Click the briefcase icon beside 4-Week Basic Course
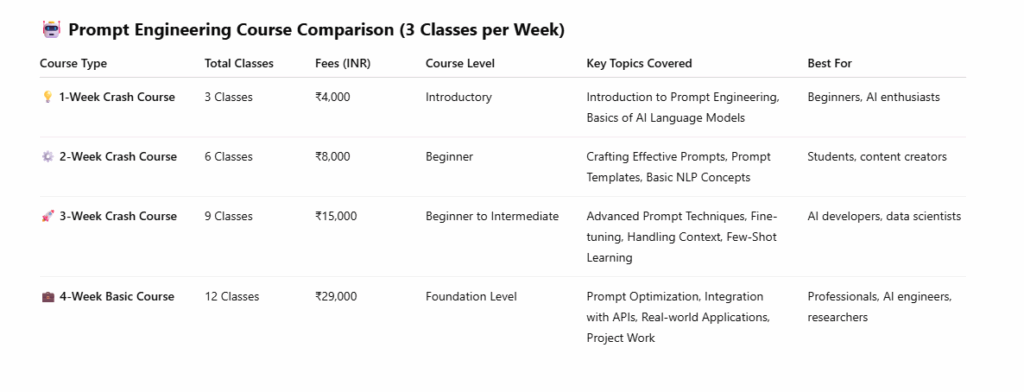1024x392 pixels. coord(48,297)
